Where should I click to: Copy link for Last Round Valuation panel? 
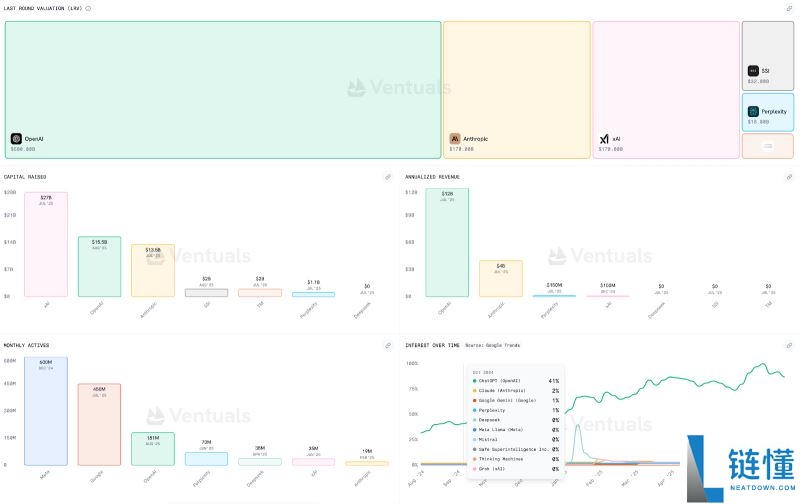[789, 8]
